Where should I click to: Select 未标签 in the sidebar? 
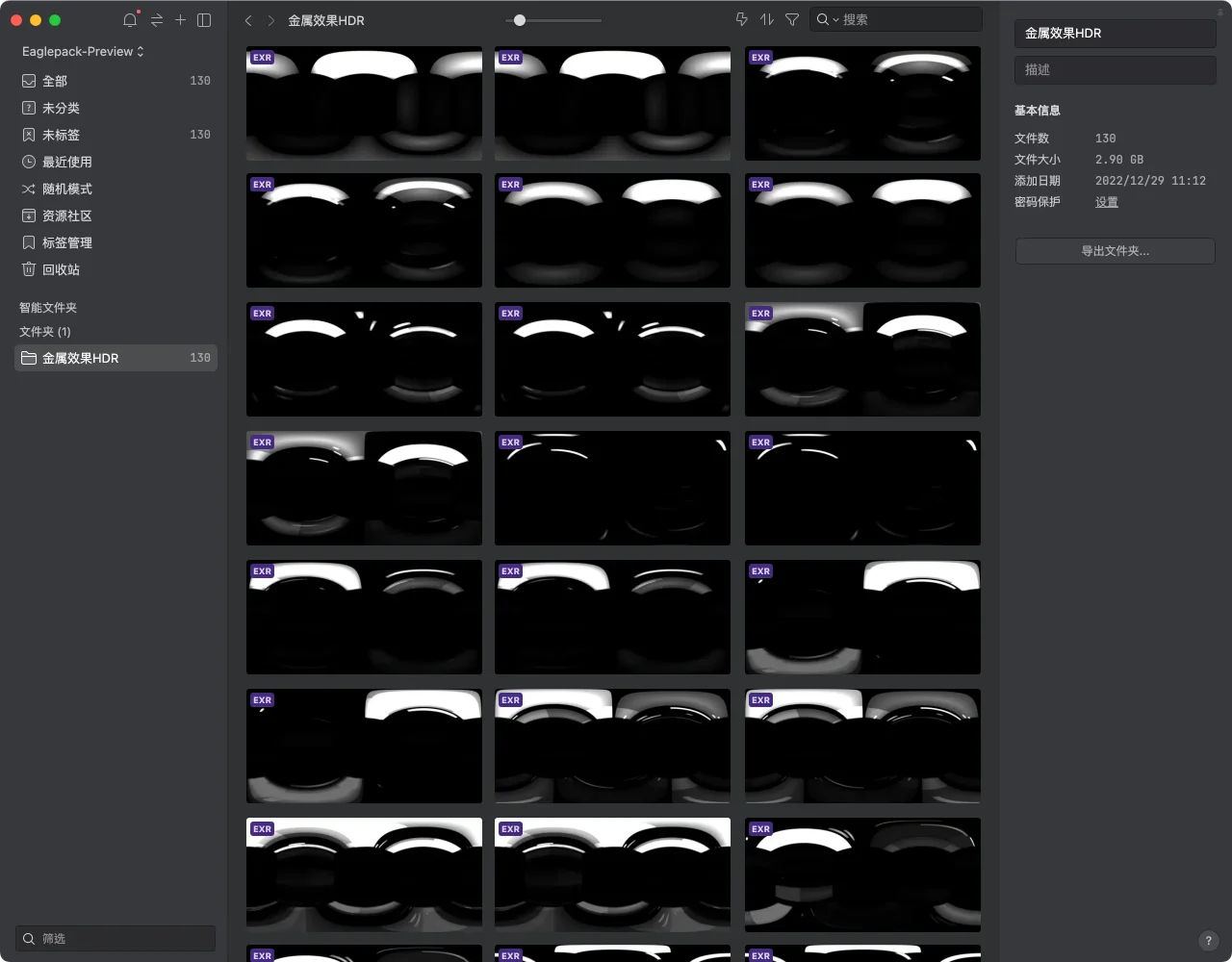point(115,135)
